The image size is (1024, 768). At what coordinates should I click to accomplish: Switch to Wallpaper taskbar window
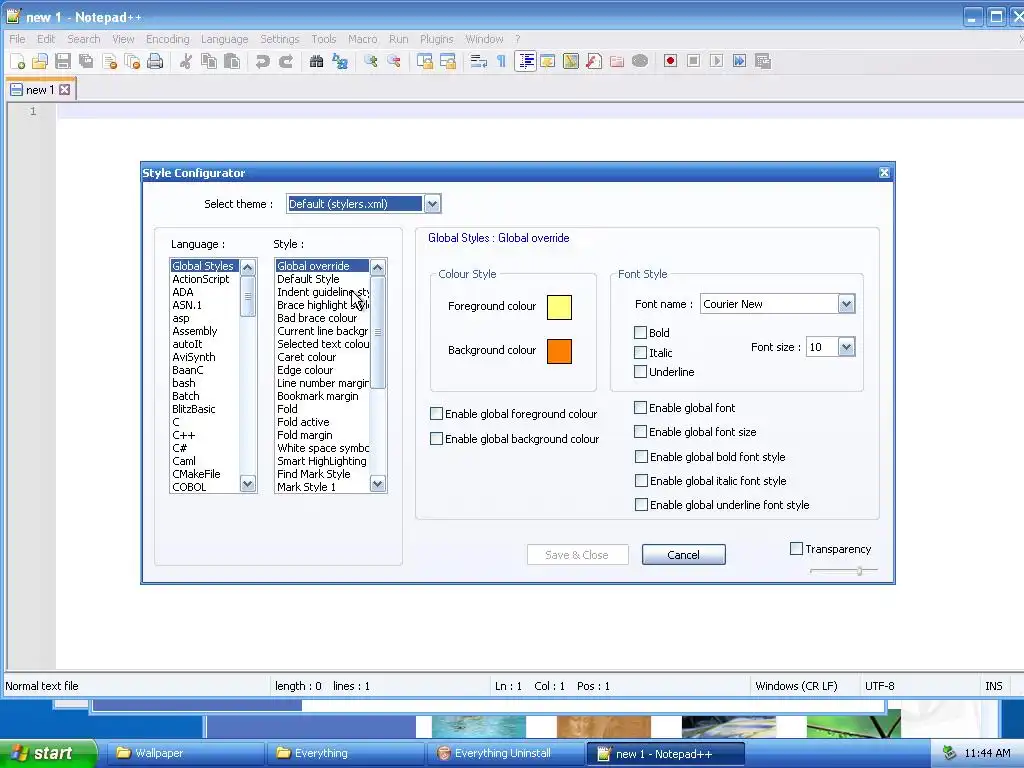coord(184,754)
